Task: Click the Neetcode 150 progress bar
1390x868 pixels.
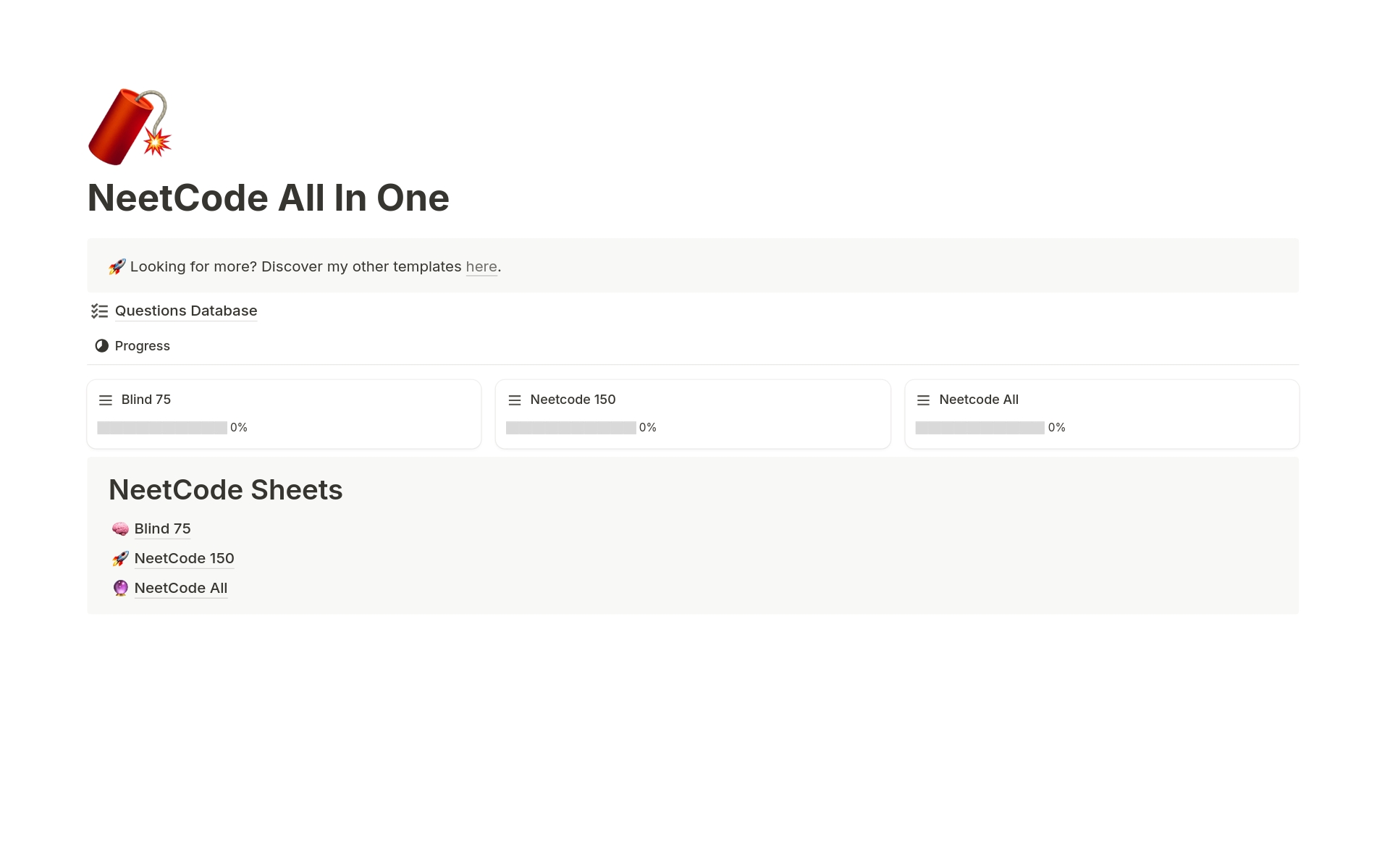Action: click(570, 428)
